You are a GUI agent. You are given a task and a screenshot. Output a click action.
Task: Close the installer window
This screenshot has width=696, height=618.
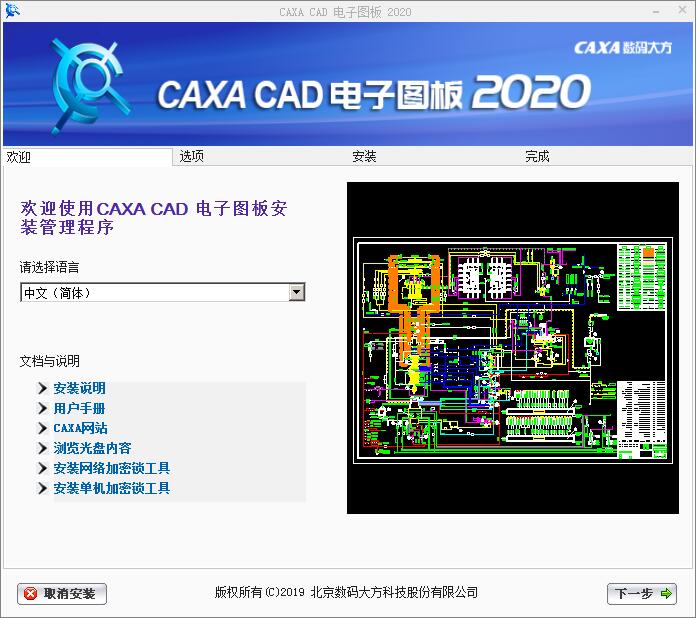(683, 10)
